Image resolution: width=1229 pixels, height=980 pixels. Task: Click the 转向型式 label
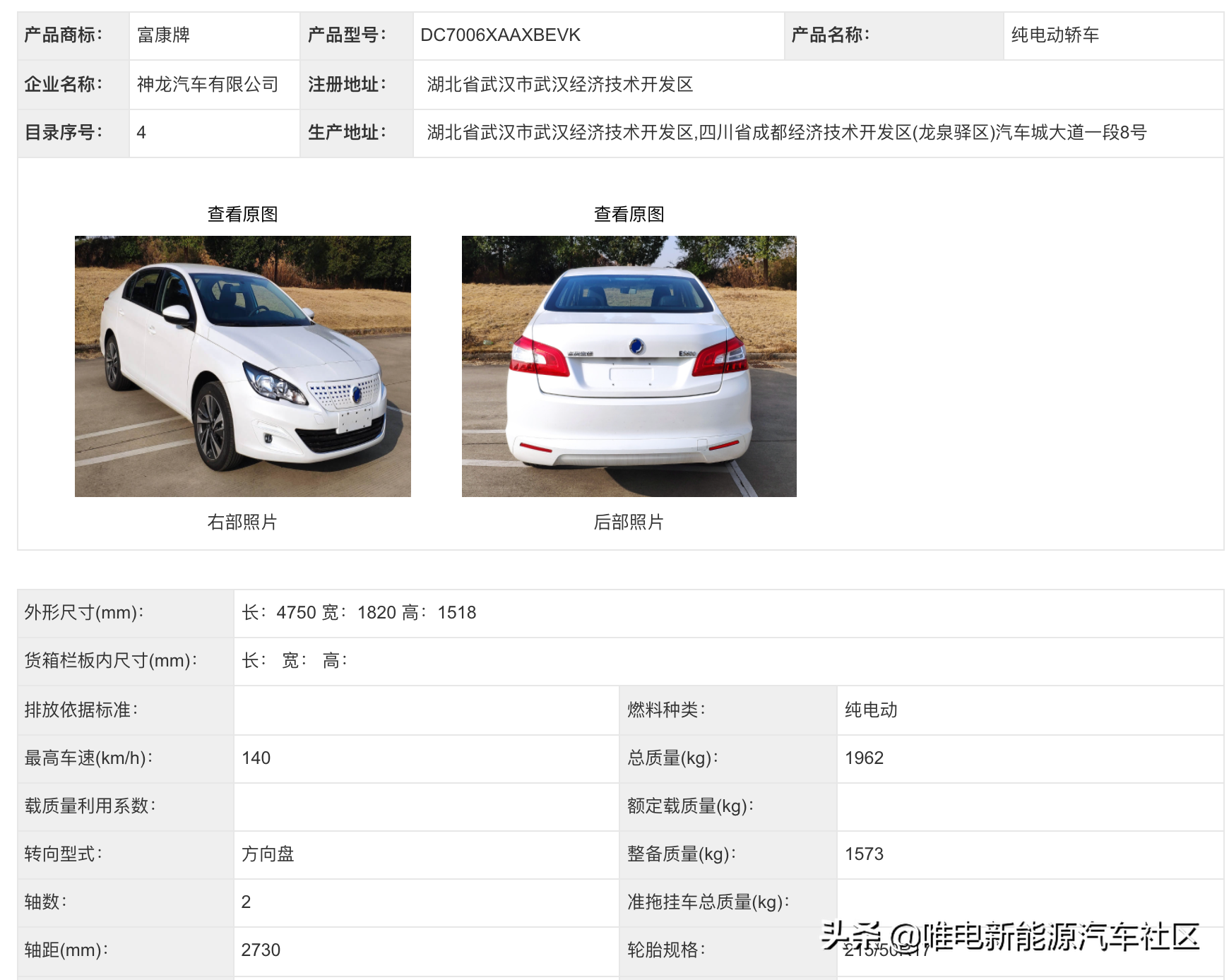point(64,854)
